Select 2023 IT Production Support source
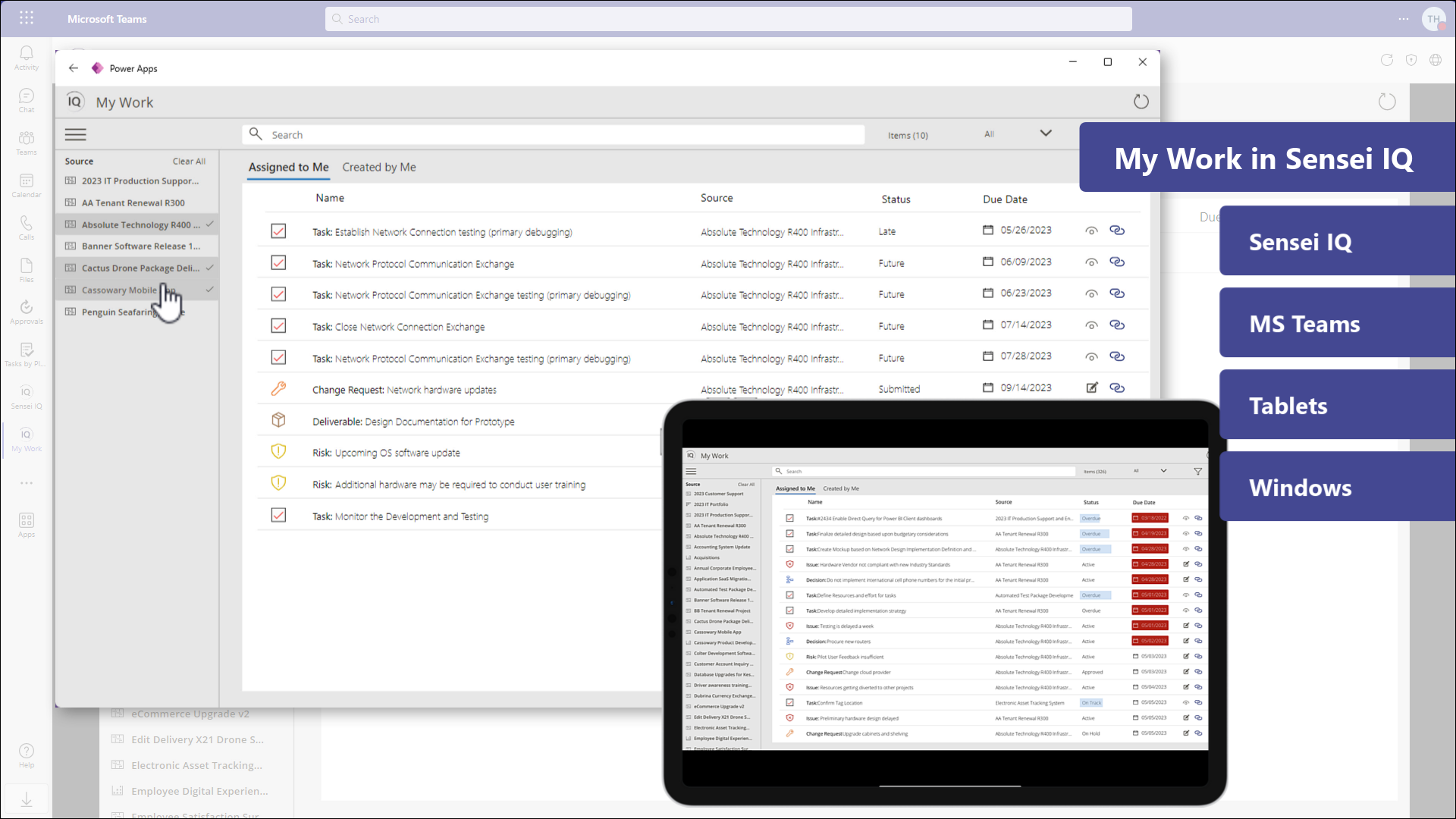This screenshot has width=1456, height=819. [137, 181]
